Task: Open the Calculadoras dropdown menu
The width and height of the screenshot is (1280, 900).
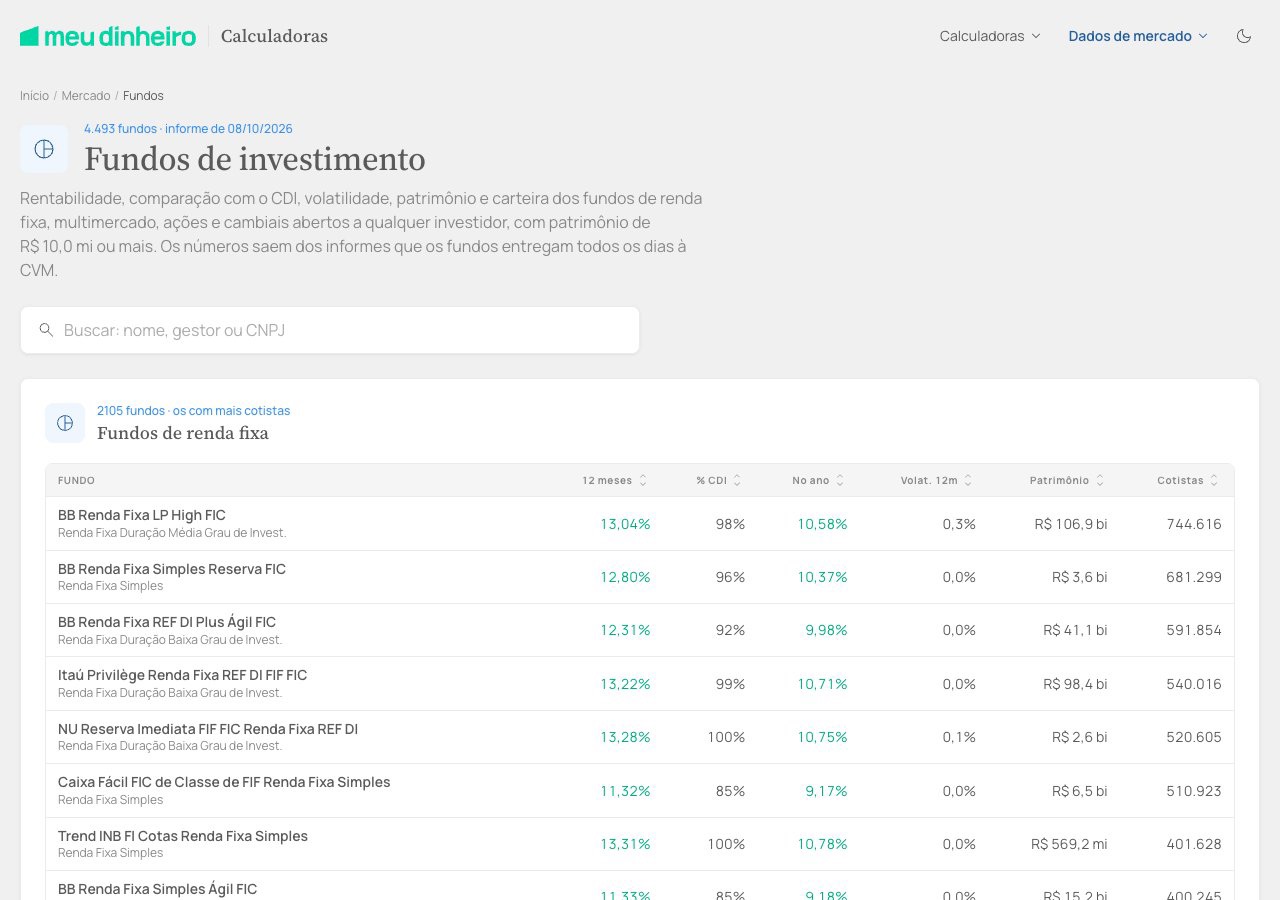Action: tap(990, 36)
